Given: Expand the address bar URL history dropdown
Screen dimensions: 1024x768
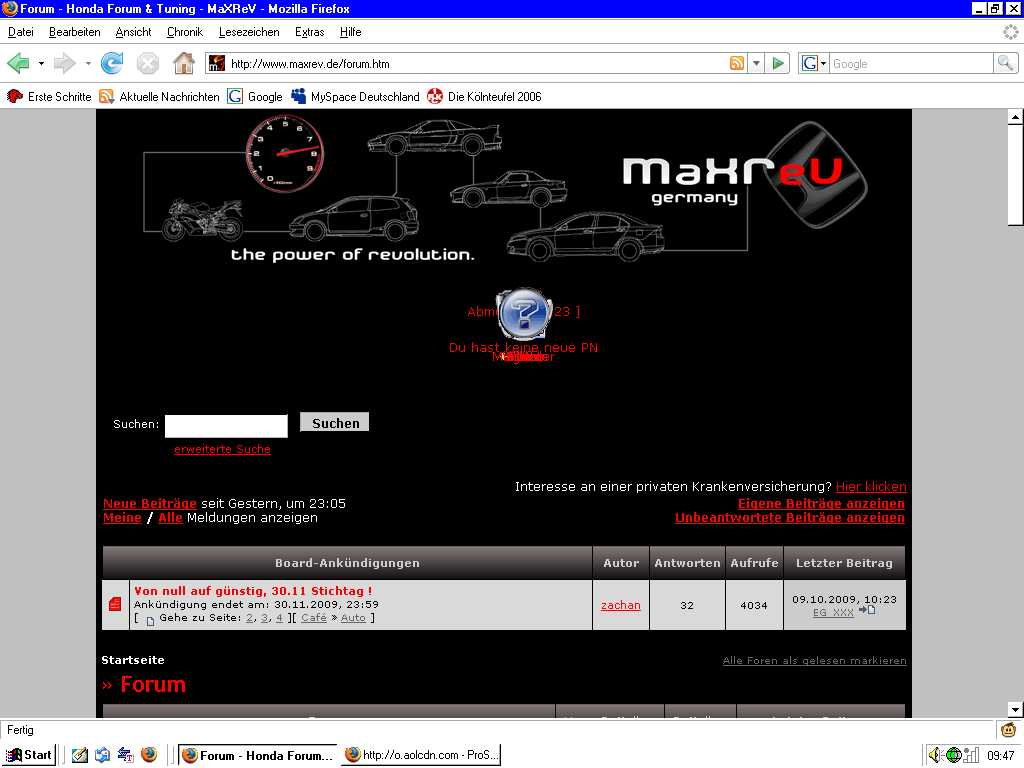Looking at the screenshot, I should point(756,64).
